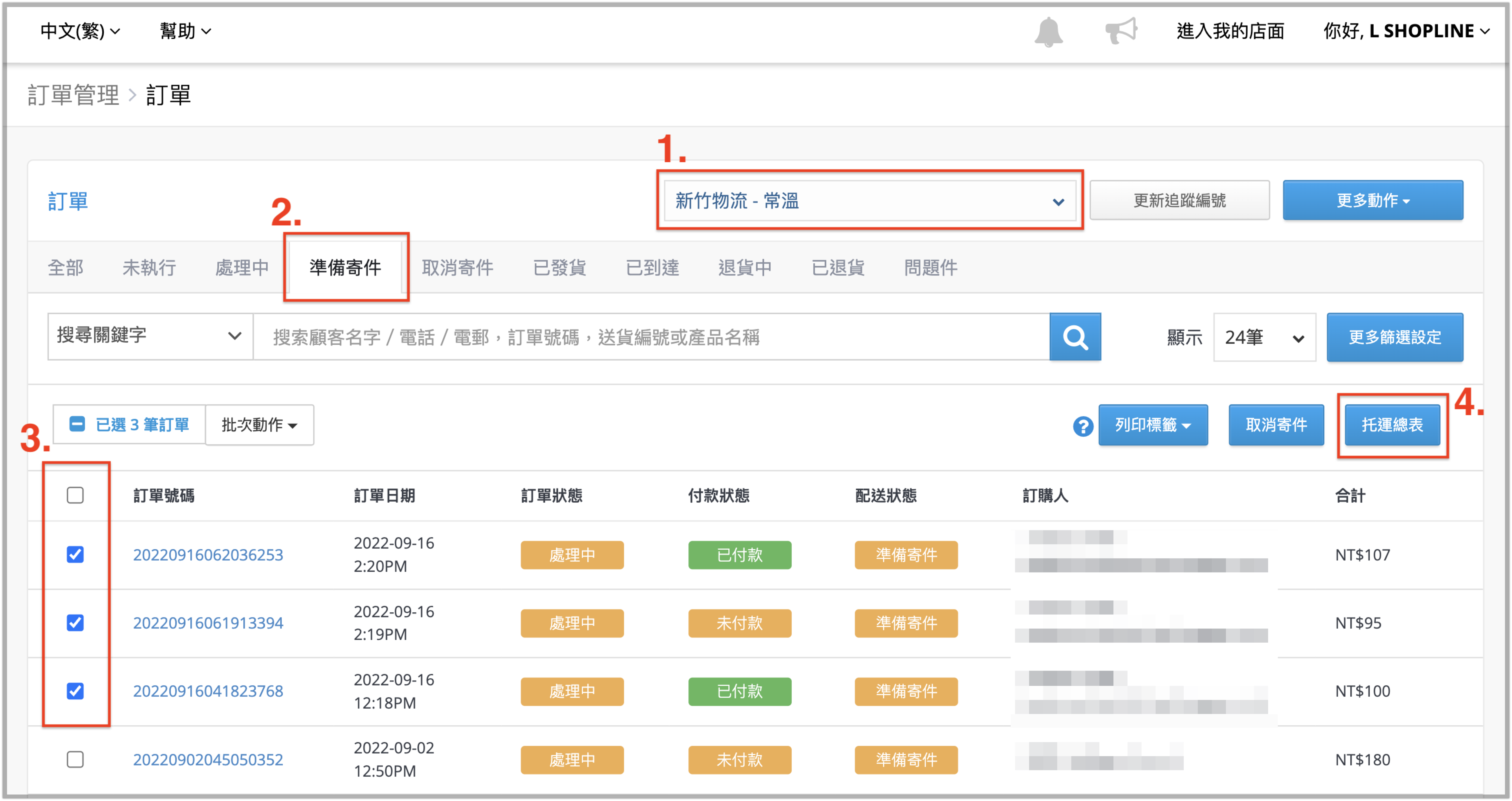Switch to the 全部 tab
The height and width of the screenshot is (801, 1512).
point(65,268)
